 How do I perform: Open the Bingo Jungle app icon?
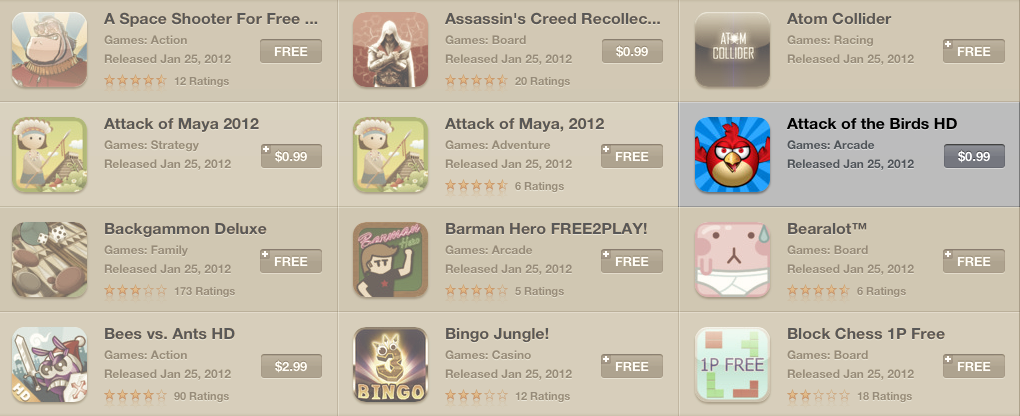[x=390, y=365]
